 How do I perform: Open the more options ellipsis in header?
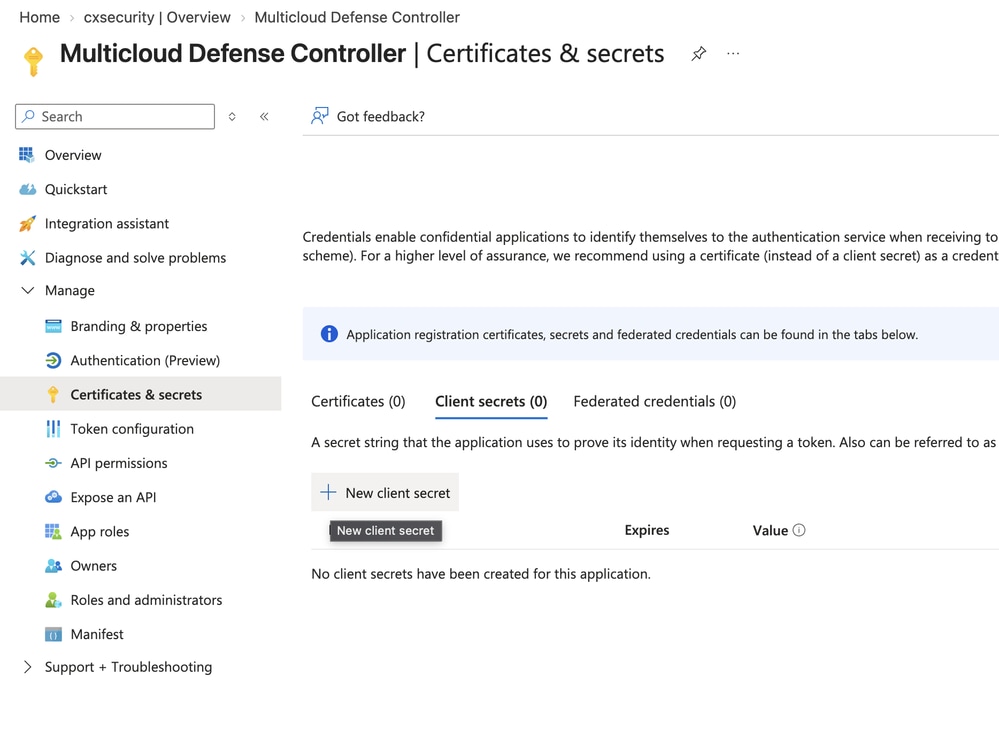733,54
